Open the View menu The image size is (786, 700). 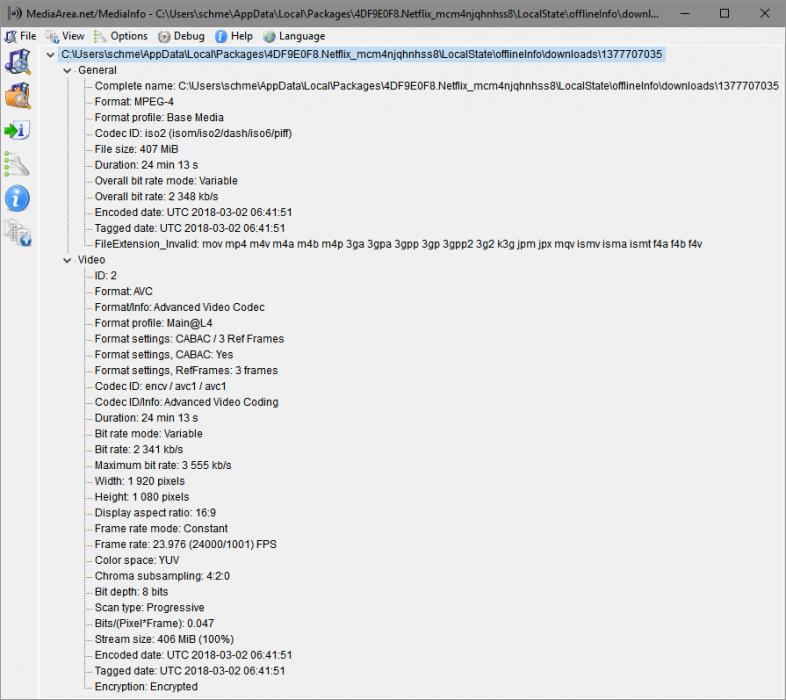pyautogui.click(x=65, y=36)
